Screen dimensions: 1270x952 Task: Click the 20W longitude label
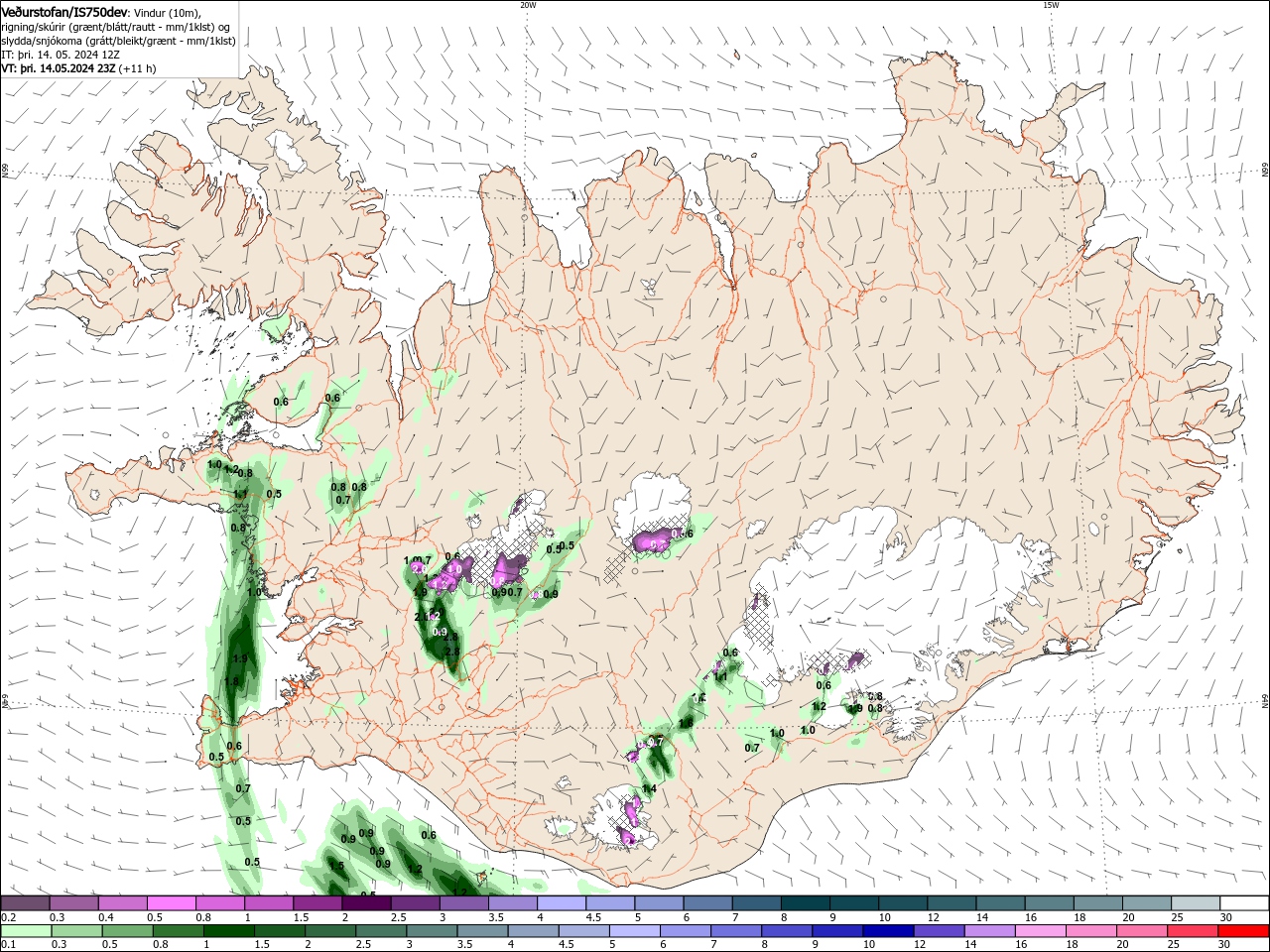[x=528, y=5]
